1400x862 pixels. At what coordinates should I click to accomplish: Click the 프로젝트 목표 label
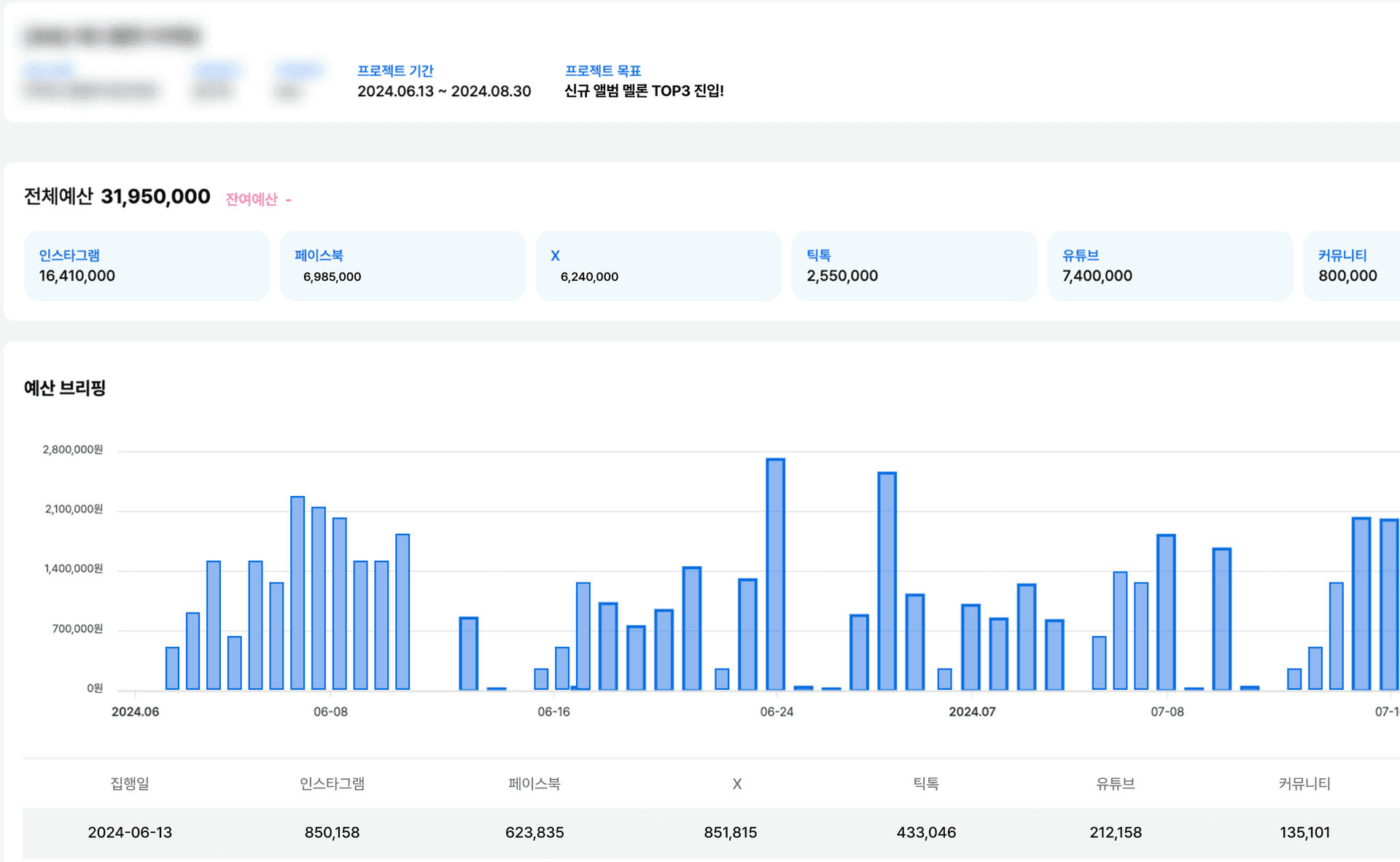click(602, 71)
